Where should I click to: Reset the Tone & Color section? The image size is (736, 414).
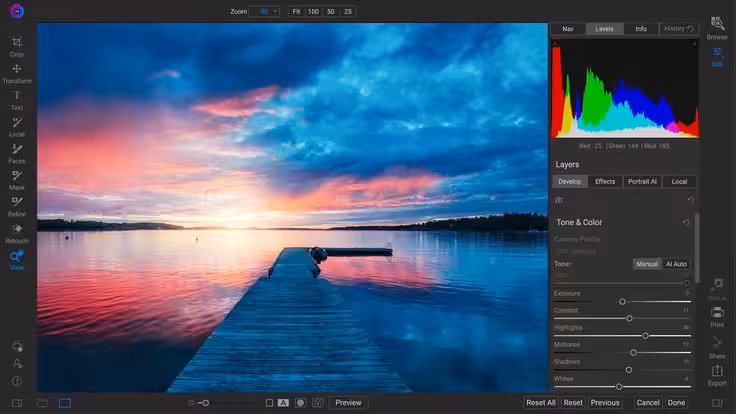[686, 222]
